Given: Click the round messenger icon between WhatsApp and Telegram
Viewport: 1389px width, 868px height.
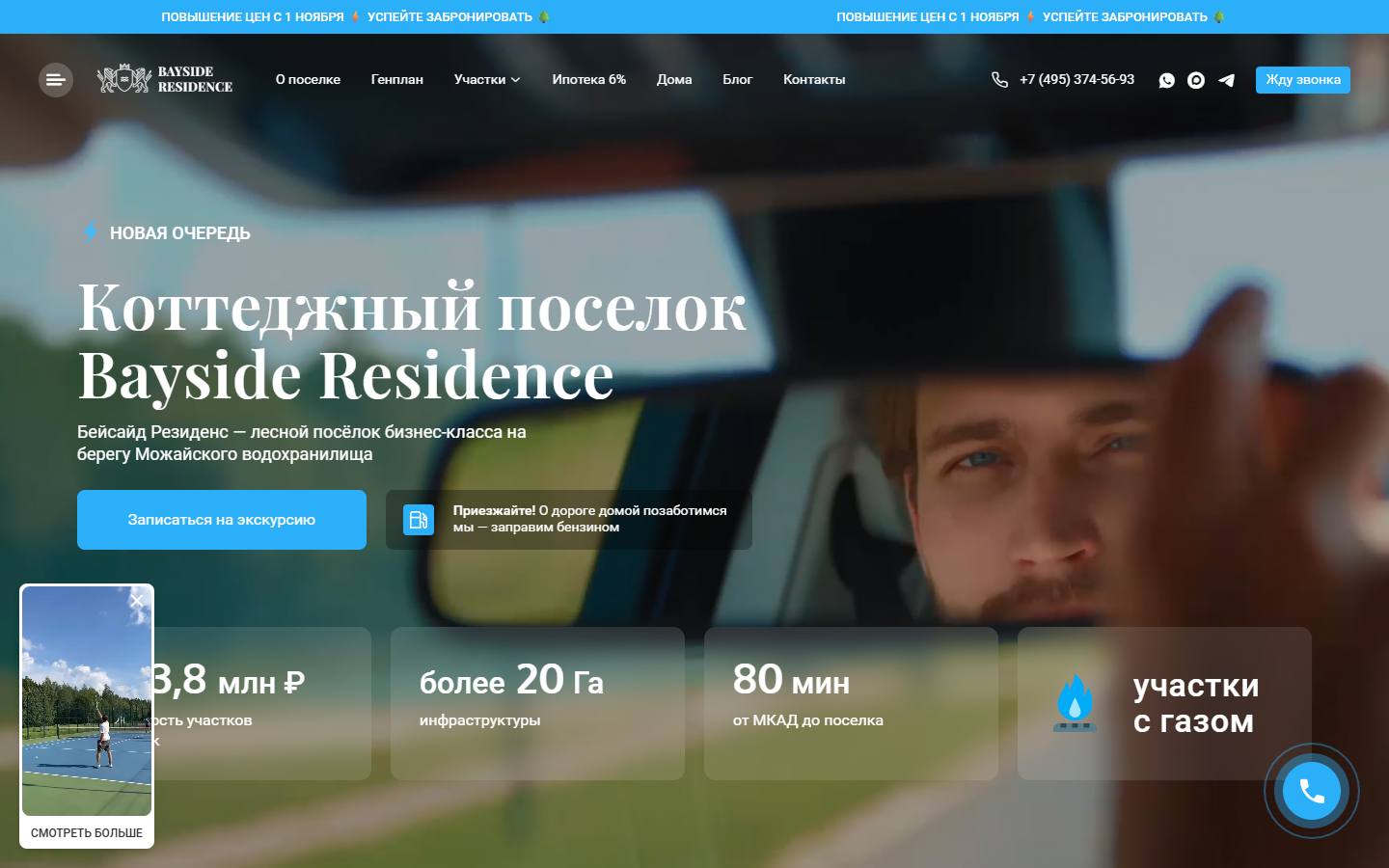Looking at the screenshot, I should [x=1196, y=80].
